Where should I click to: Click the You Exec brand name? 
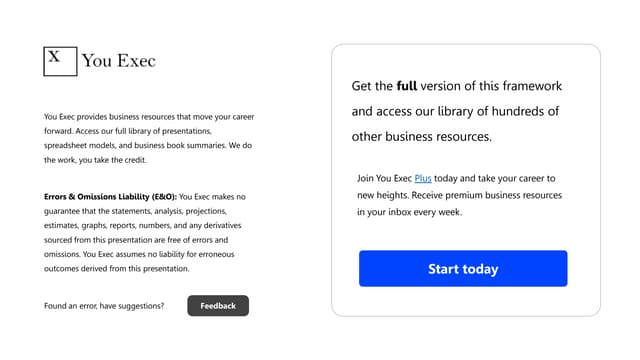click(x=118, y=61)
